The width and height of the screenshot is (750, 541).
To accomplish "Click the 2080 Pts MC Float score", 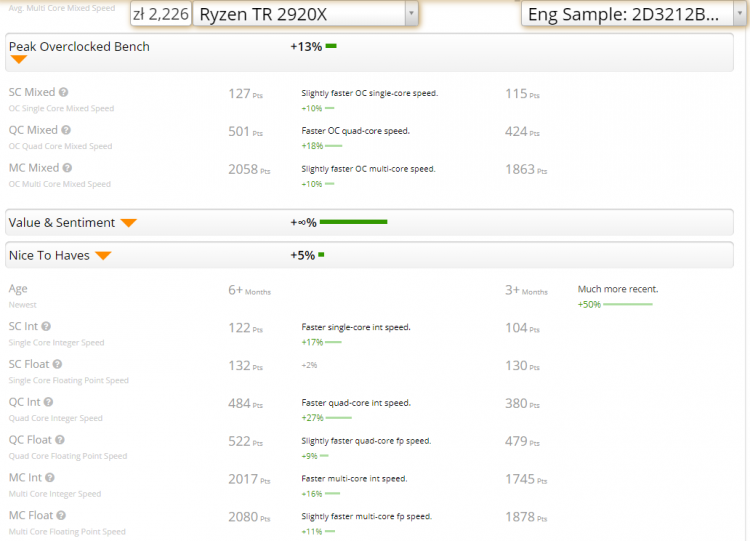I will 249,517.
